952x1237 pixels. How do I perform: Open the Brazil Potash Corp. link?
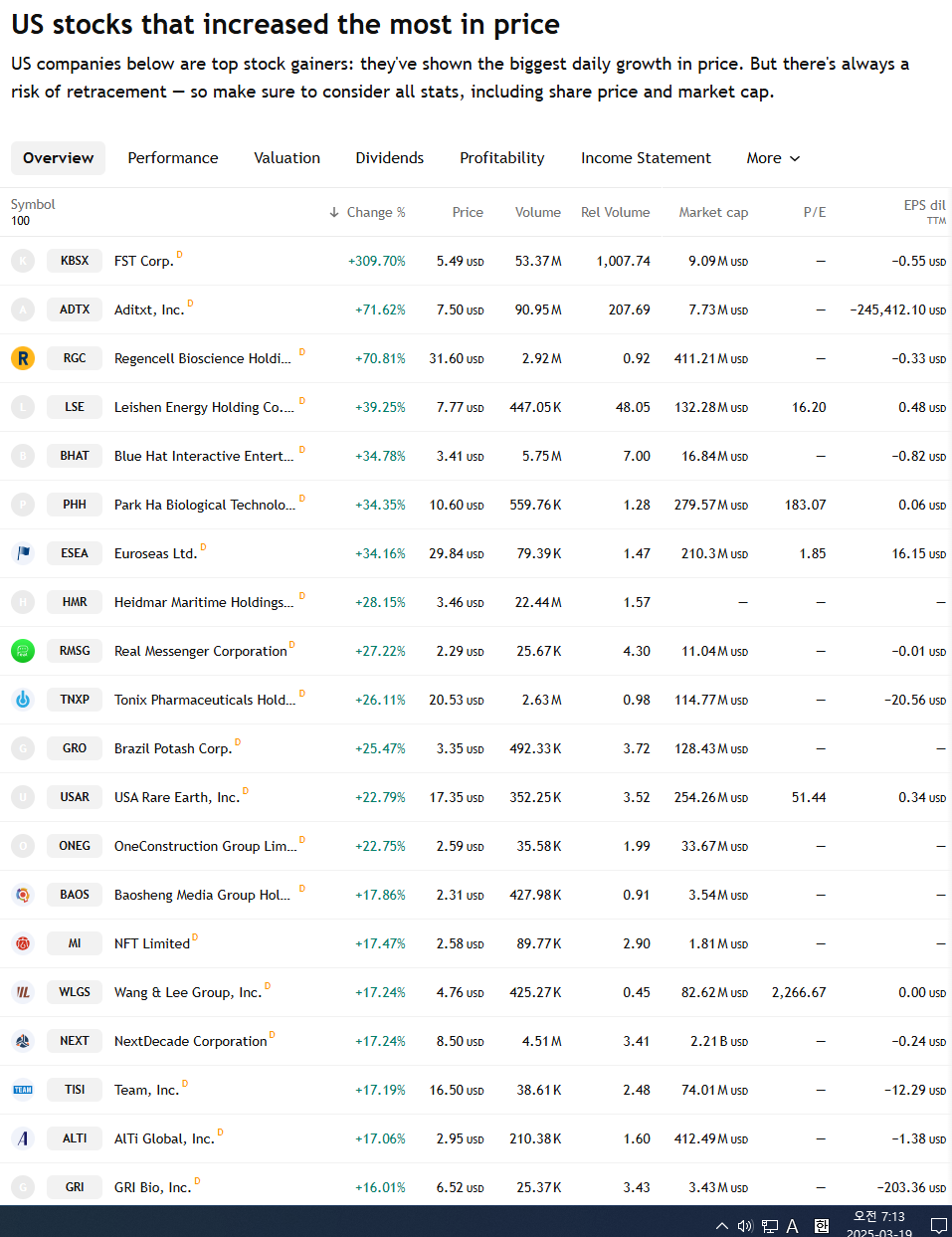coord(173,748)
